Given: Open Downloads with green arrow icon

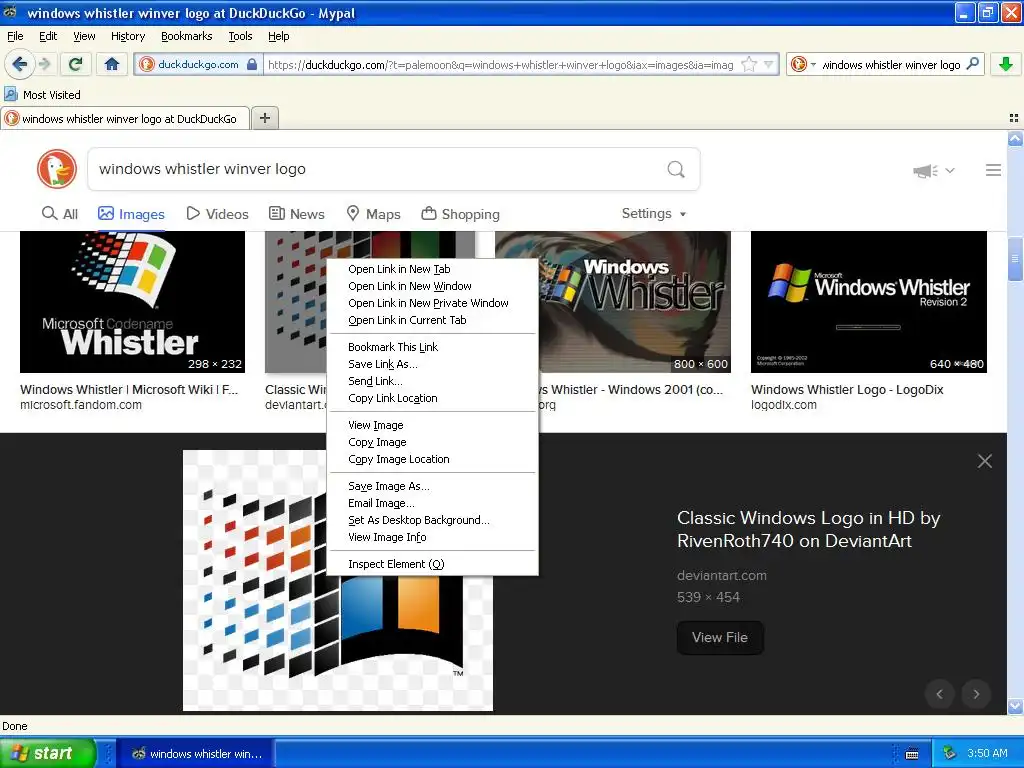Looking at the screenshot, I should [1006, 64].
